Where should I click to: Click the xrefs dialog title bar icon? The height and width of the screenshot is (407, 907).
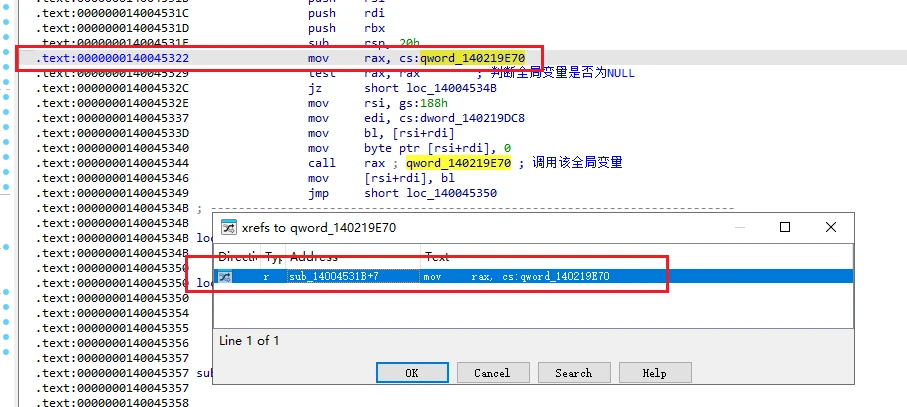click(229, 228)
